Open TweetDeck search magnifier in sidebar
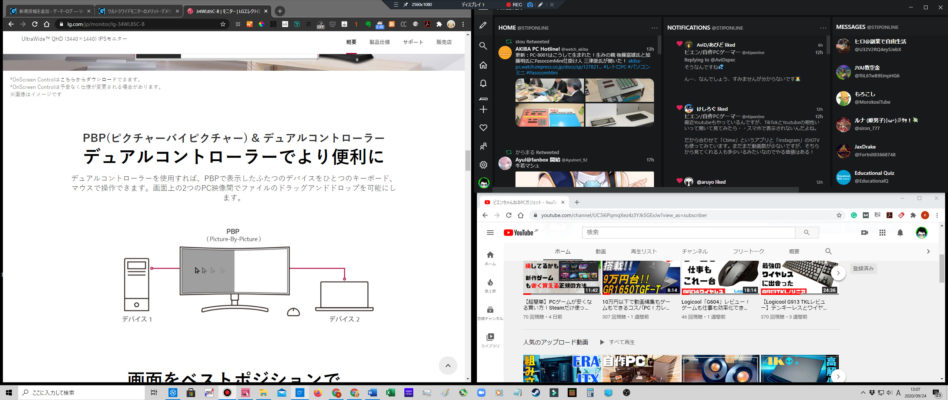This screenshot has width=948, height=400. pos(482,46)
